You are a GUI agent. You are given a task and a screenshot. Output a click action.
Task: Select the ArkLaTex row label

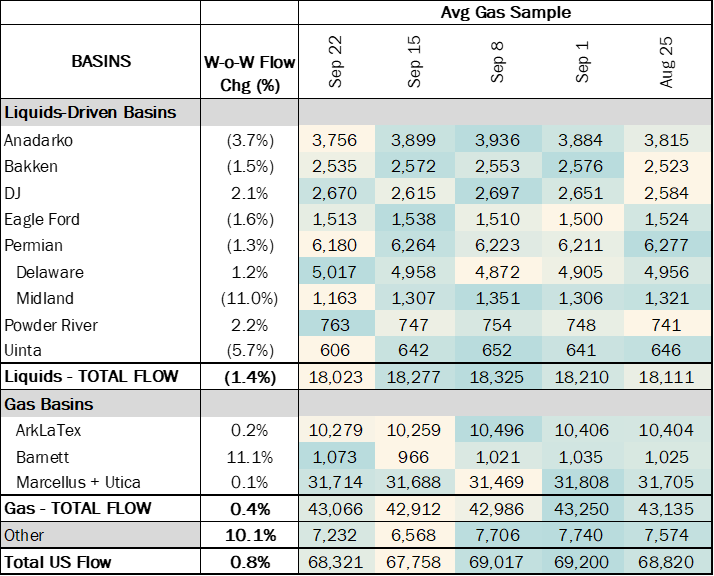pyautogui.click(x=48, y=430)
